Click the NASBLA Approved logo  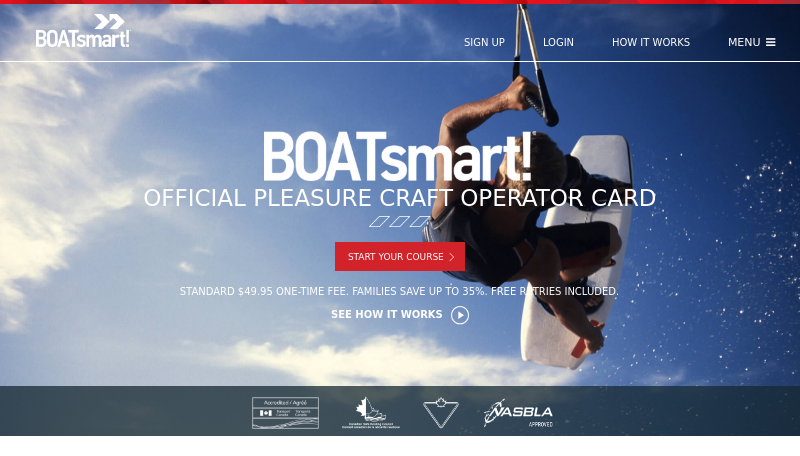(x=518, y=413)
